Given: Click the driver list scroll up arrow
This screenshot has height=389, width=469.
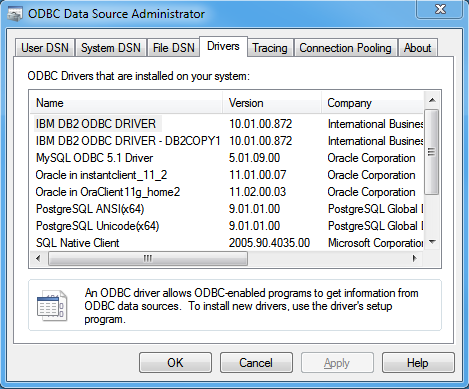Looking at the screenshot, I should (x=432, y=100).
